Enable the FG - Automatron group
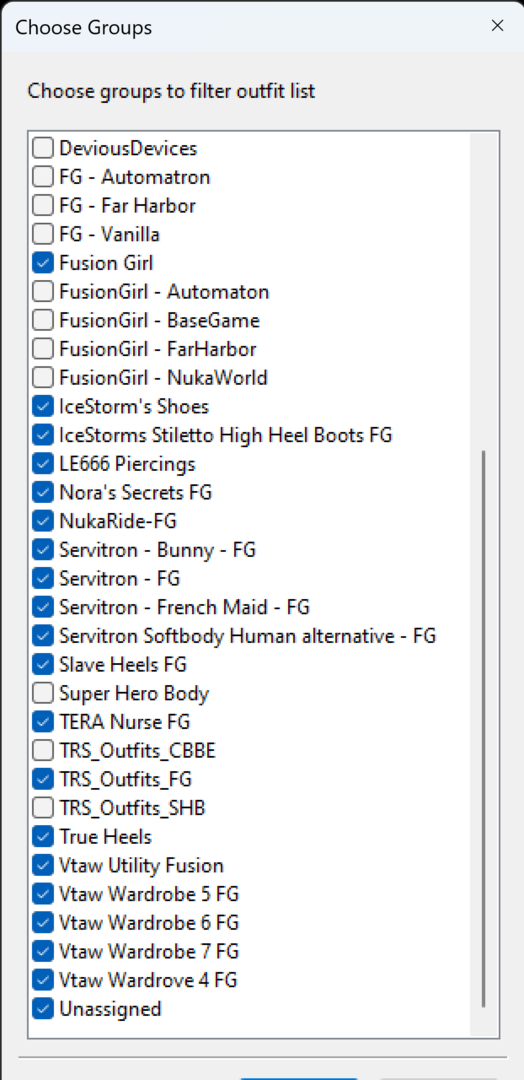The image size is (524, 1080). pyautogui.click(x=43, y=177)
